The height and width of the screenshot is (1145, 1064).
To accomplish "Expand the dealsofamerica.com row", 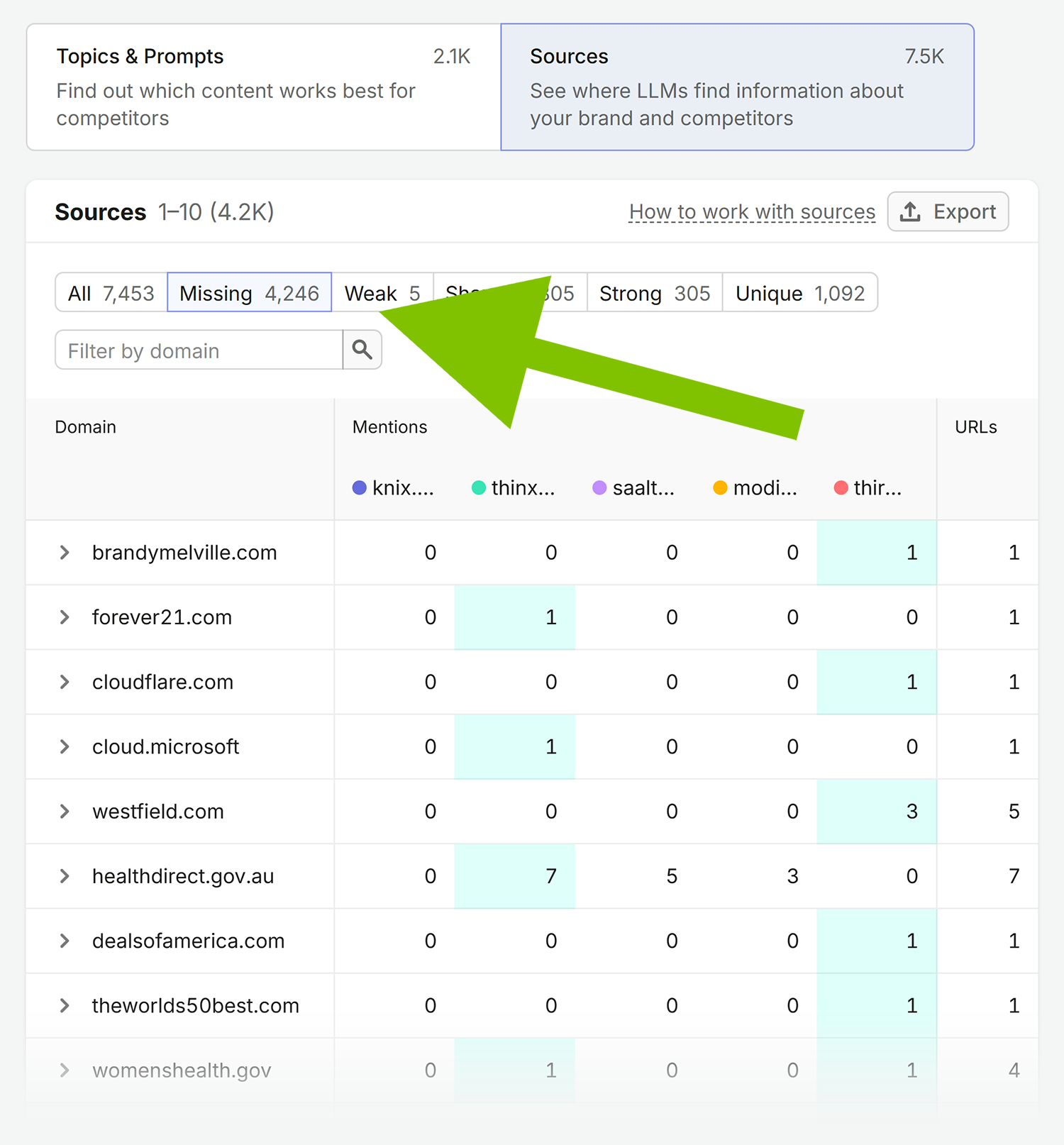I will click(65, 941).
